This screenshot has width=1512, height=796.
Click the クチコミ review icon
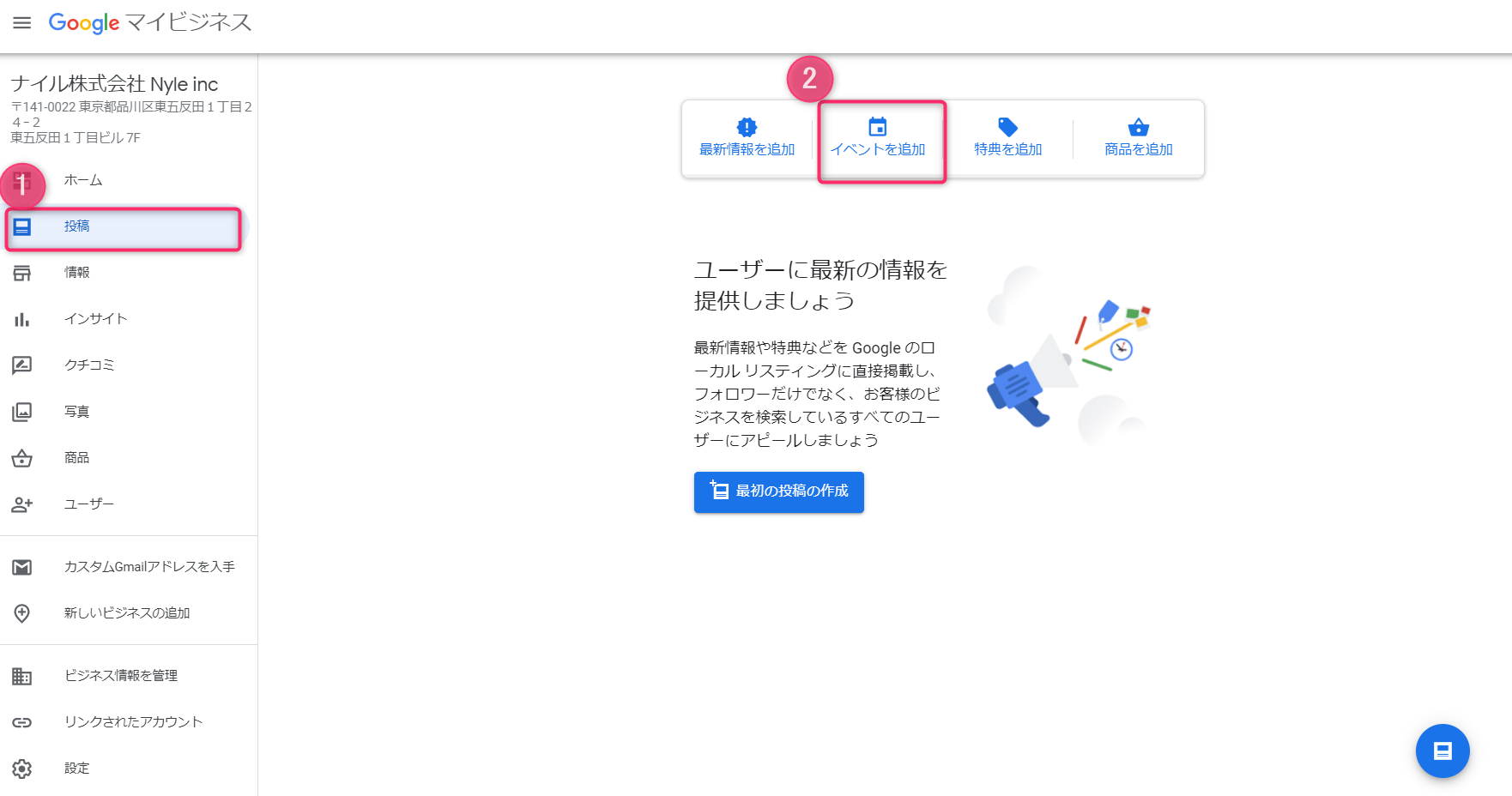pyautogui.click(x=22, y=365)
